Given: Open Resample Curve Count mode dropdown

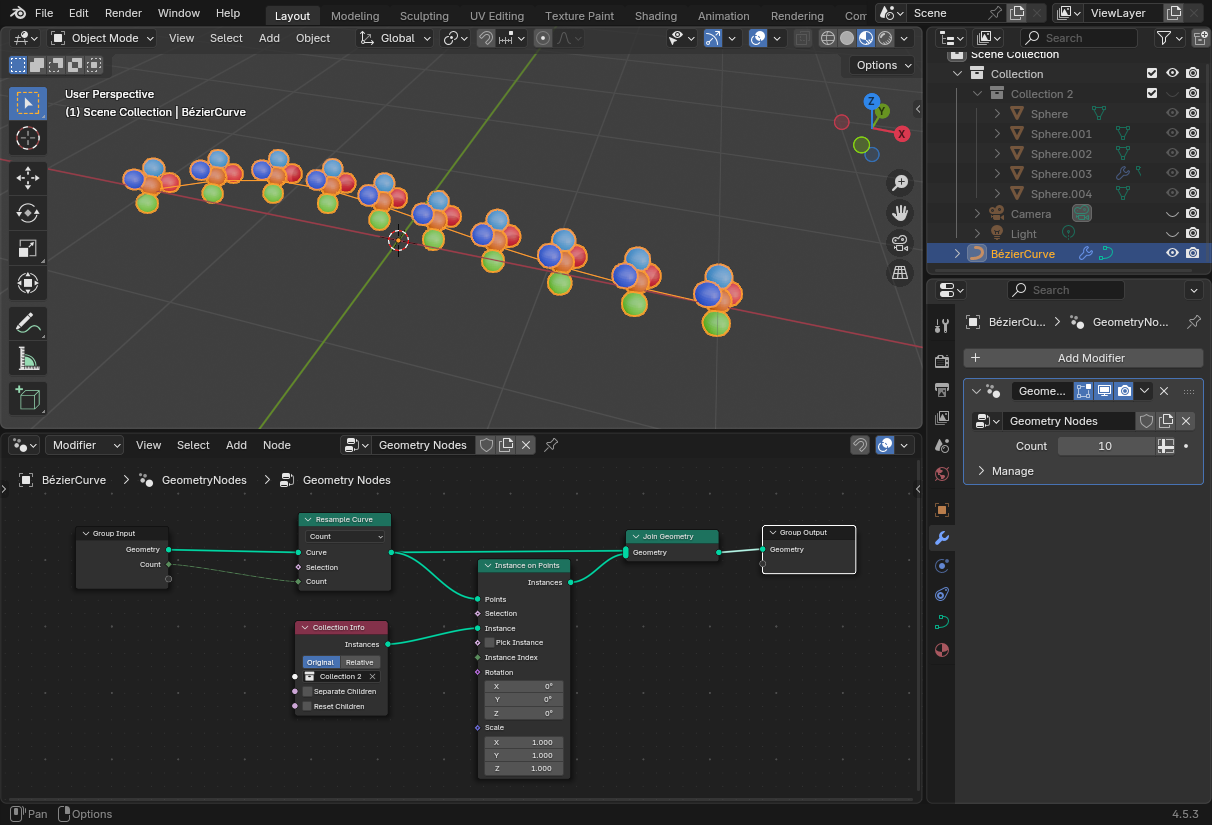Looking at the screenshot, I should tap(346, 537).
